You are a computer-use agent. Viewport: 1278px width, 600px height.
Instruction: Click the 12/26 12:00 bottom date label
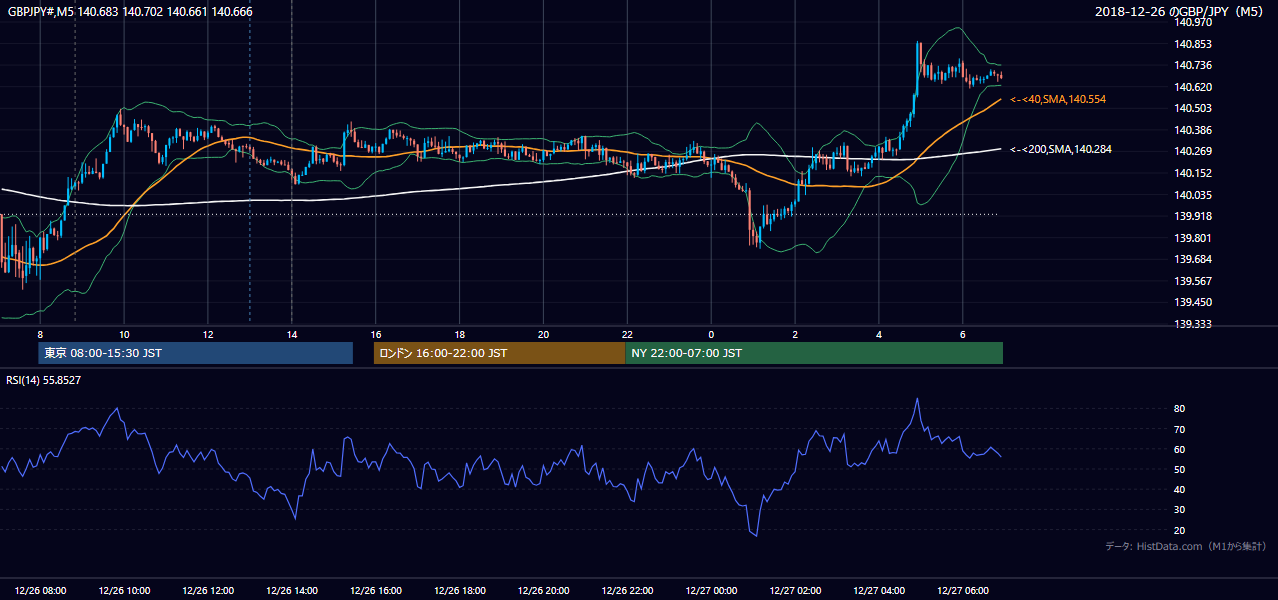tap(208, 590)
